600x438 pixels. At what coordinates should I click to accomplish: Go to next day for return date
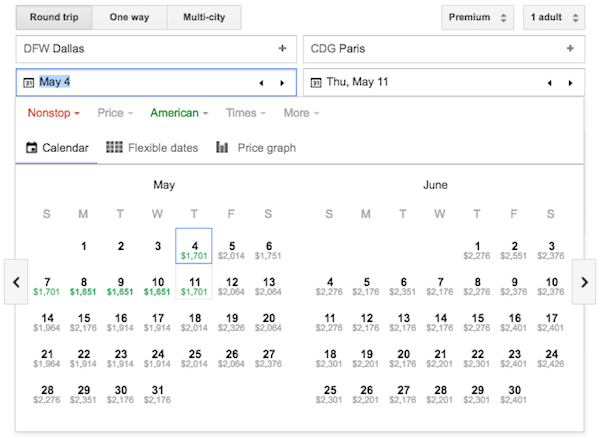pyautogui.click(x=571, y=83)
